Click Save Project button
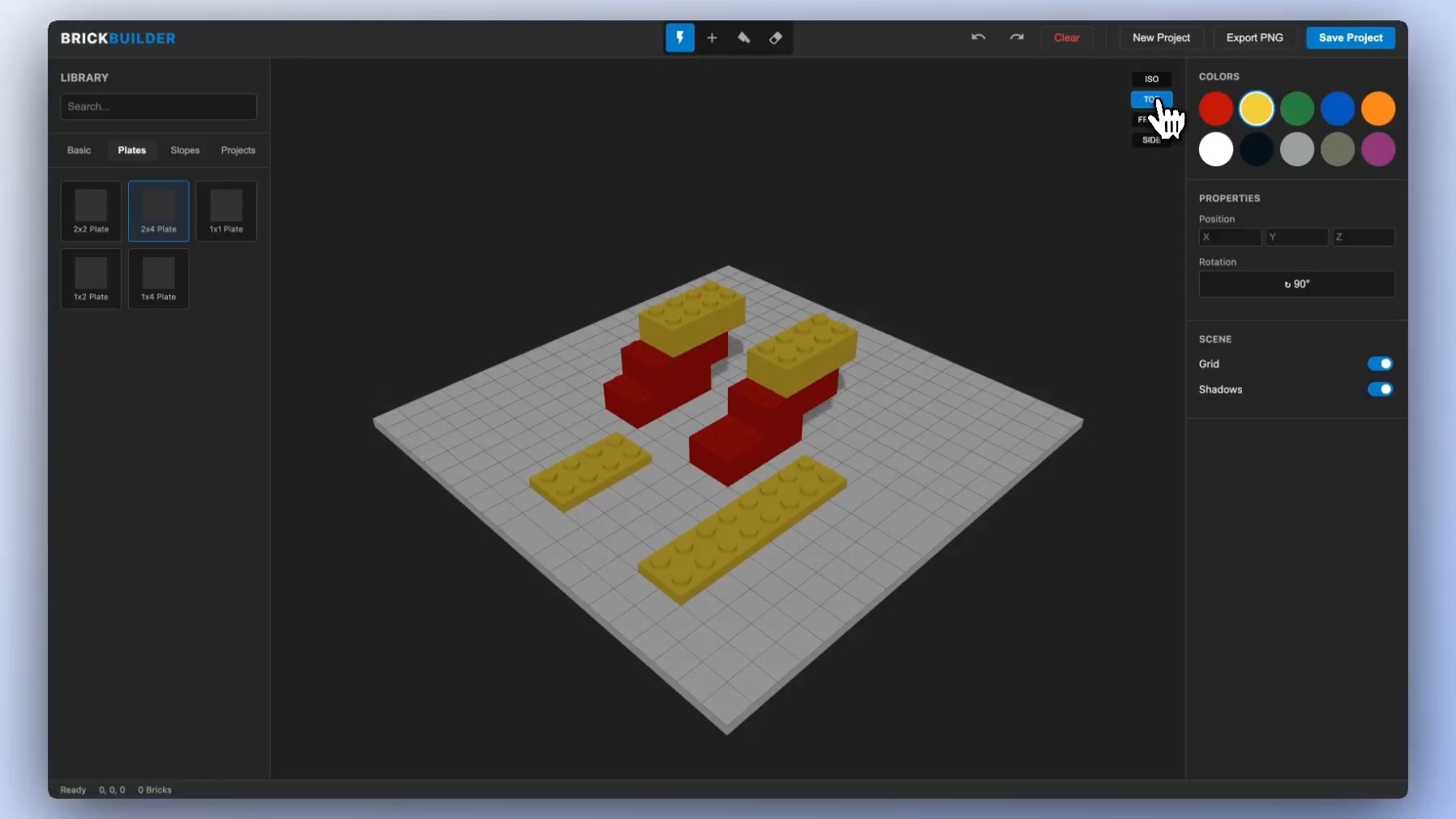 tap(1351, 38)
